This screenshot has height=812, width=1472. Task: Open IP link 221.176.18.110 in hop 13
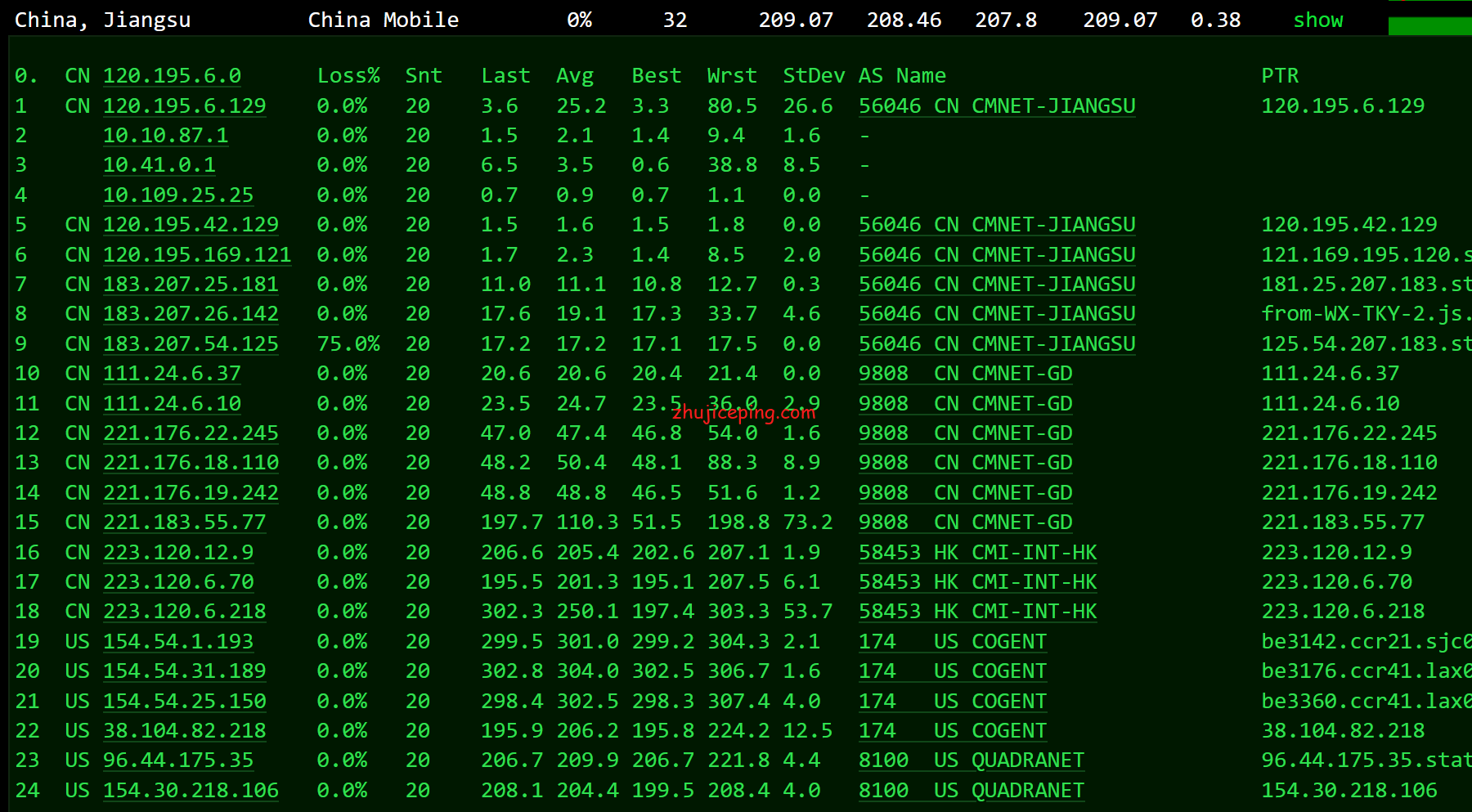click(x=191, y=462)
